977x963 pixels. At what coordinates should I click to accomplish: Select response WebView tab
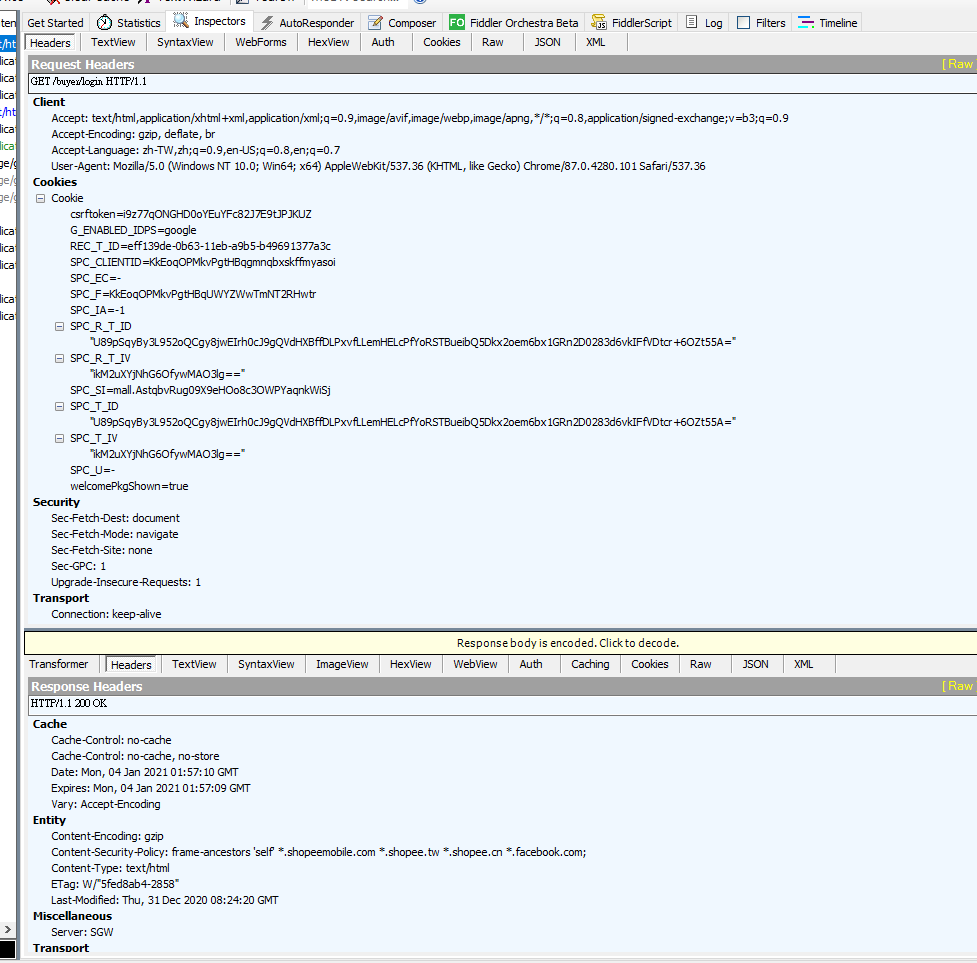click(x=475, y=665)
